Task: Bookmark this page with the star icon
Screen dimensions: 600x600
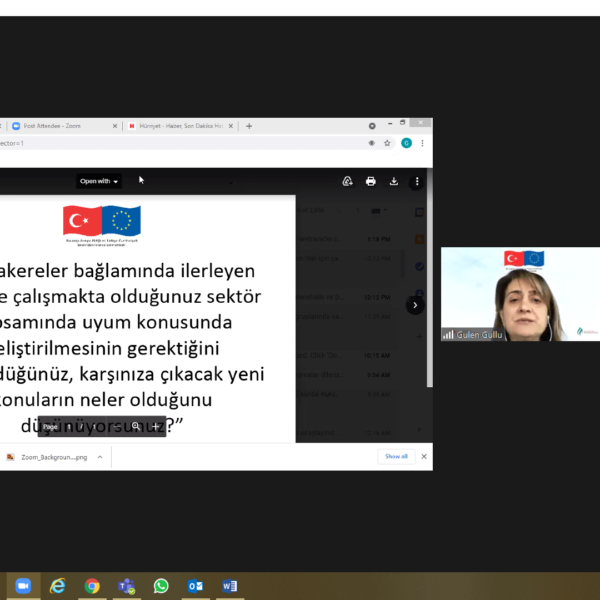Action: (387, 143)
